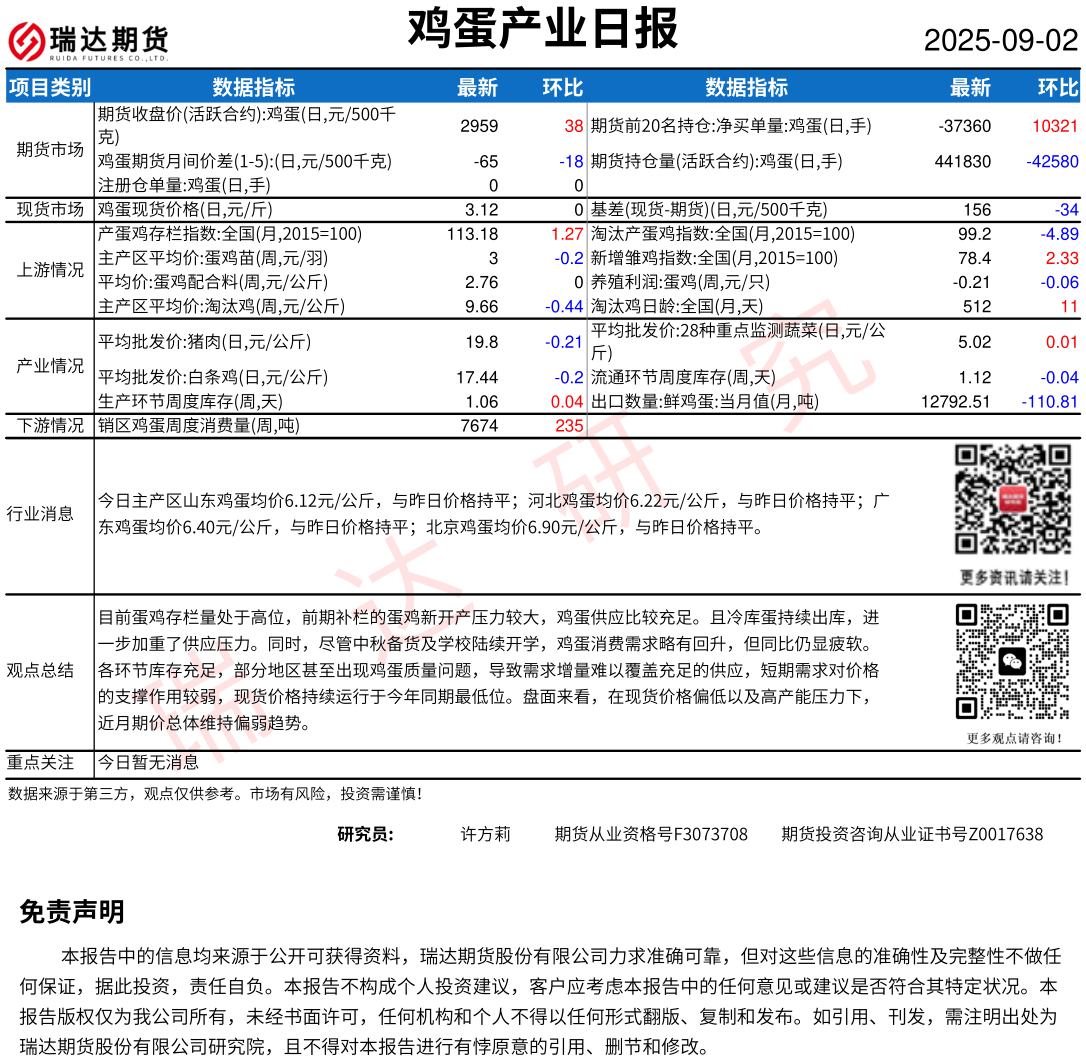This screenshot has height=1060, width=1086.
Task: Click the 重点关注 row label
Action: [40, 763]
